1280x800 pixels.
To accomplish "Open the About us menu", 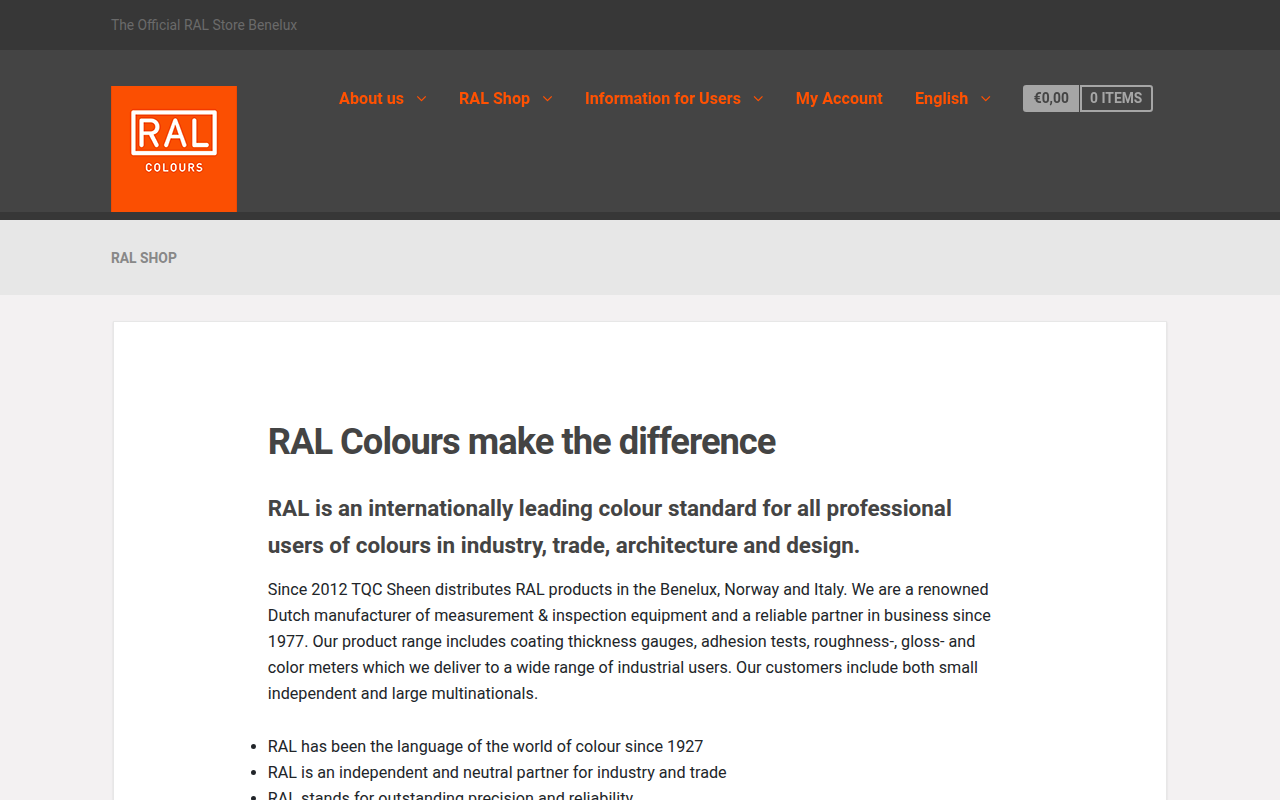I will (371, 98).
